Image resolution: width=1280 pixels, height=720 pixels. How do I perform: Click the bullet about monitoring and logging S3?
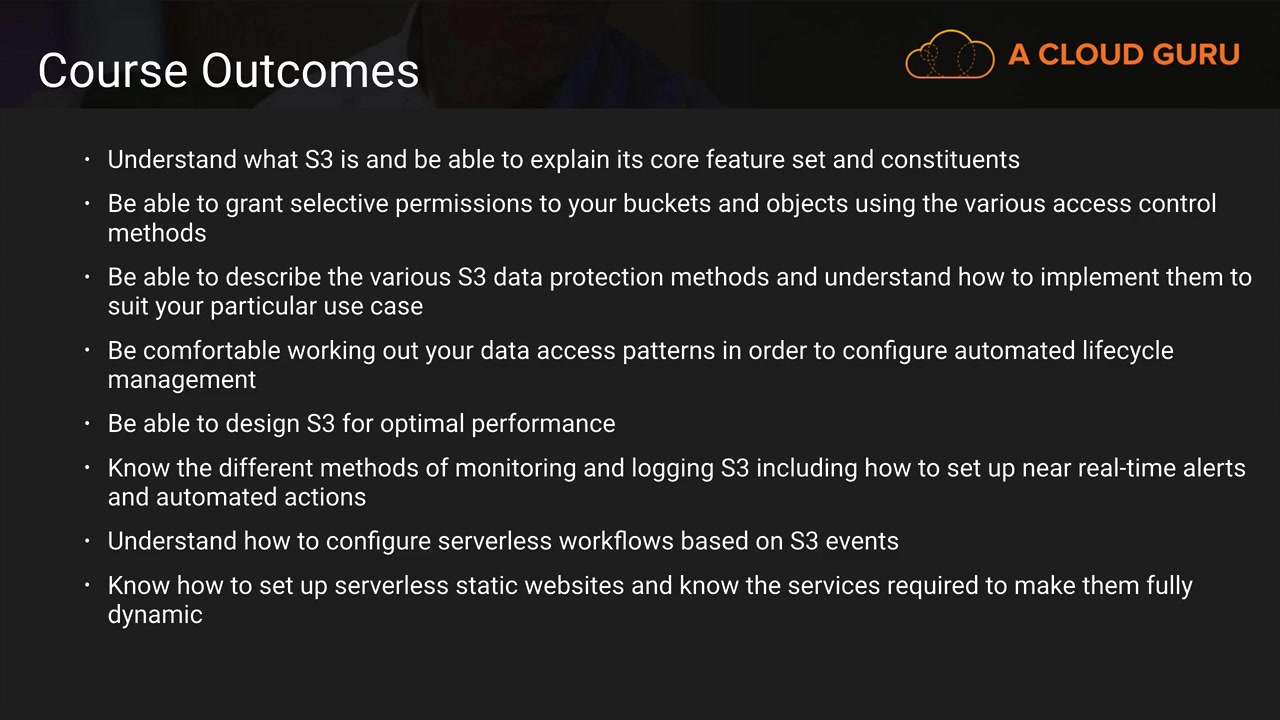676,468
